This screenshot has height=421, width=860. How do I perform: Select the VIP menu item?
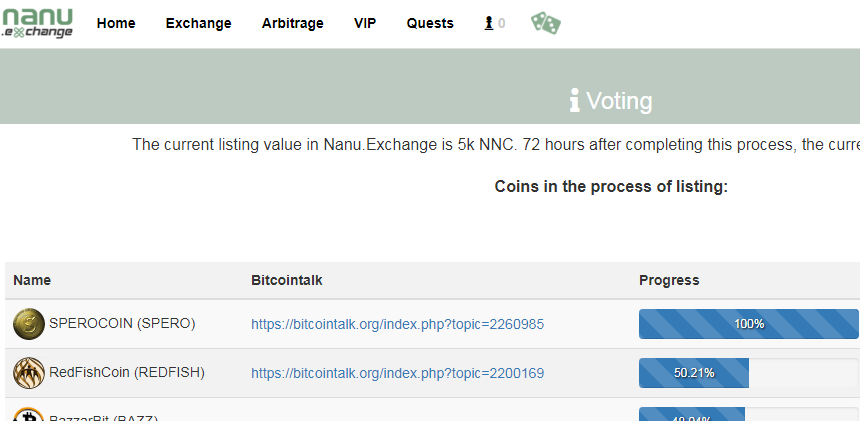tap(365, 24)
